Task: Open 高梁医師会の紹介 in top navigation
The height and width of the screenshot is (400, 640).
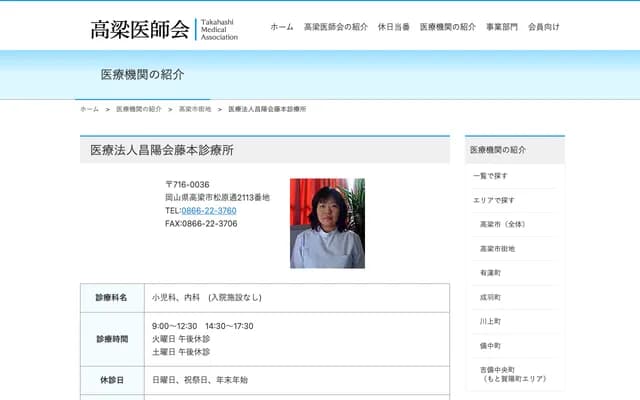Action: click(x=336, y=27)
